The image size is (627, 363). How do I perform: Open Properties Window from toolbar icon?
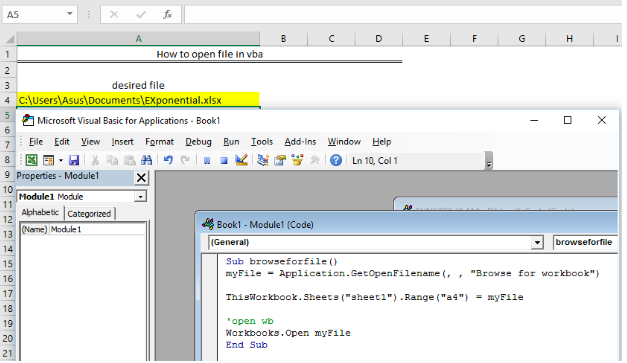[x=280, y=160]
